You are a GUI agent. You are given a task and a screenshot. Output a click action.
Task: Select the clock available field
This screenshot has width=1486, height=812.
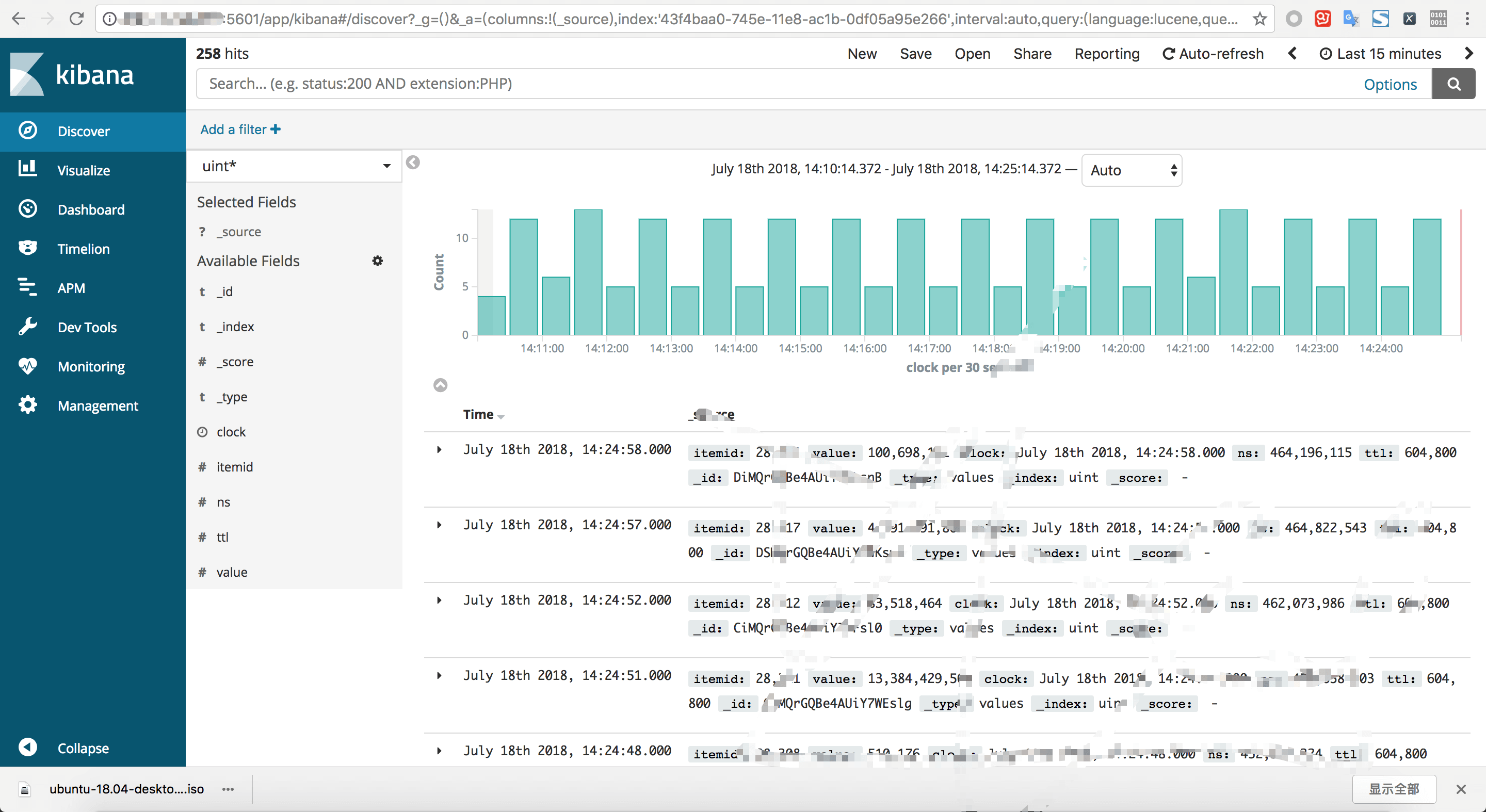tap(231, 432)
